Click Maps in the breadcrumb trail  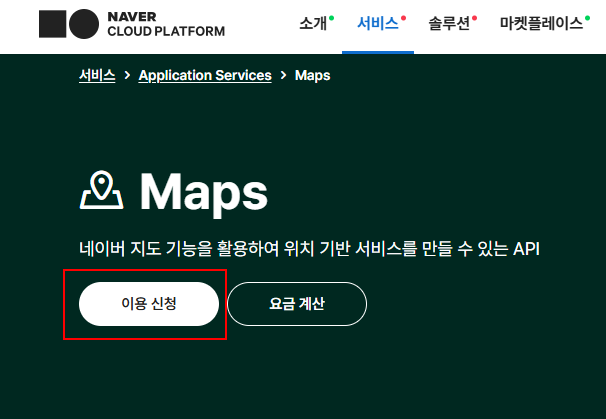[x=312, y=75]
